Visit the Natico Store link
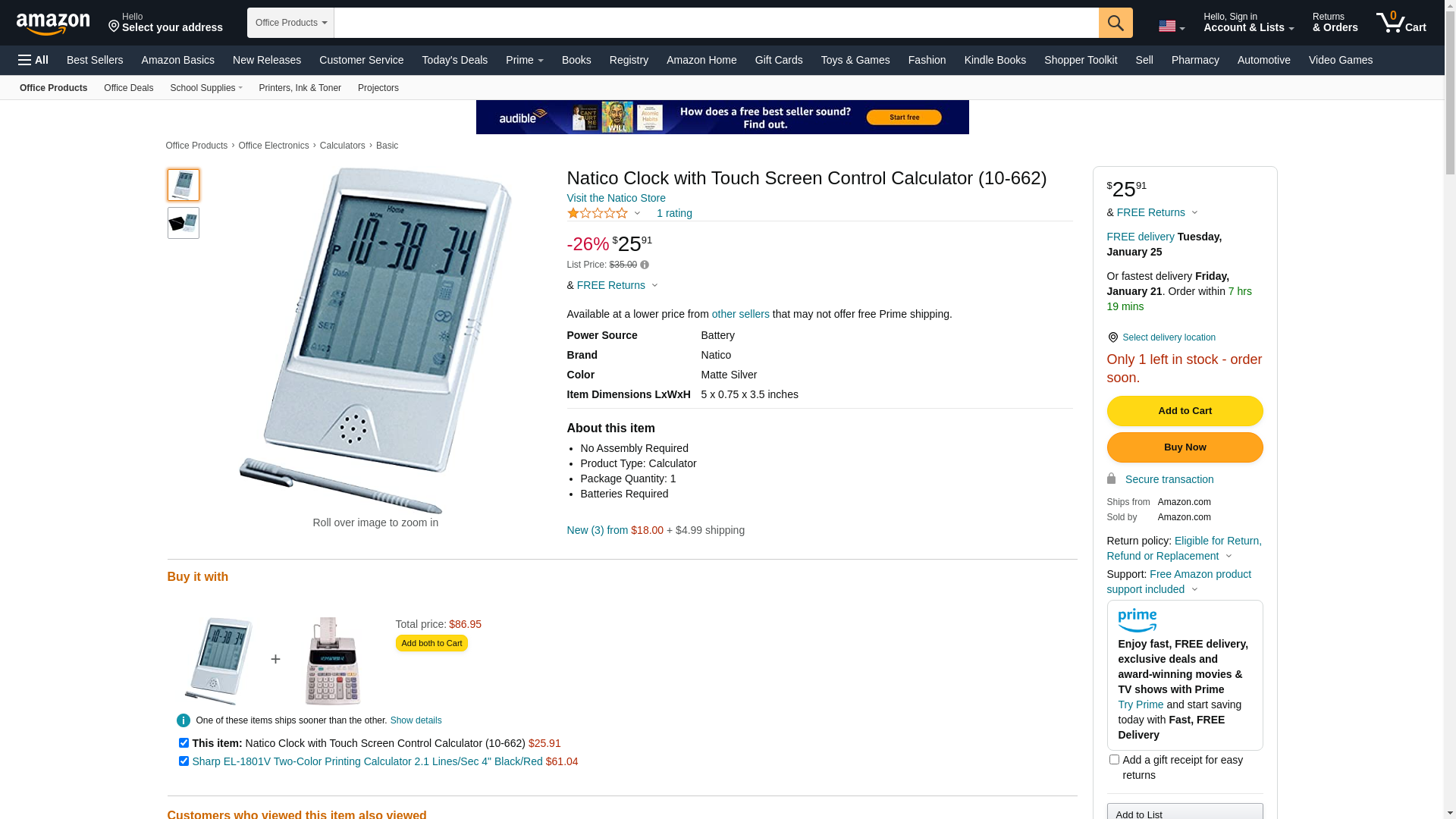The height and width of the screenshot is (819, 1456). point(616,198)
